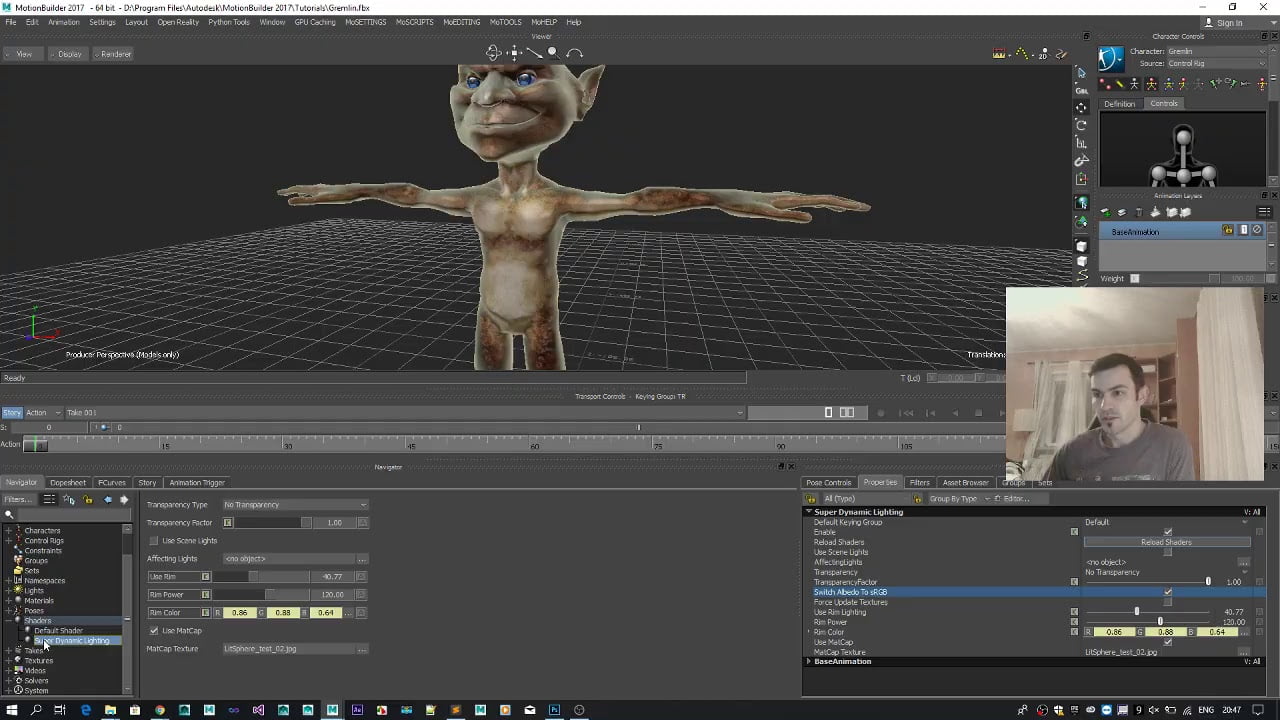Mute the BaseAnimation layer
1280x720 pixels.
1257,231
